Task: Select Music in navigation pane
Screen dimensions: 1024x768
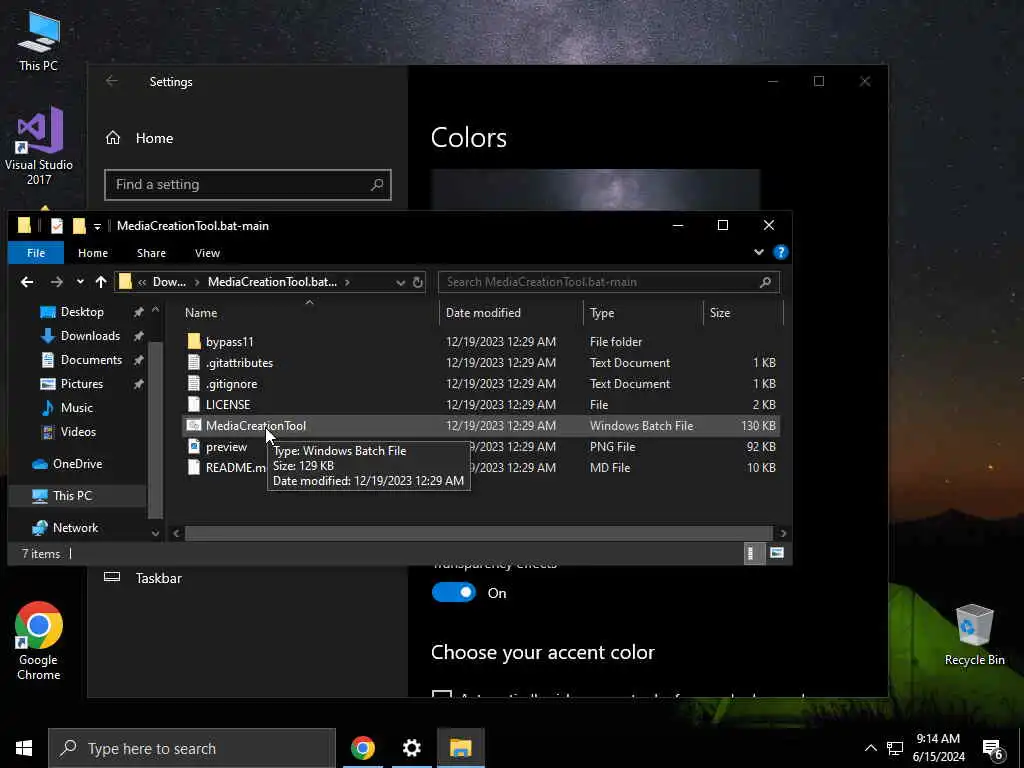Action: [76, 408]
